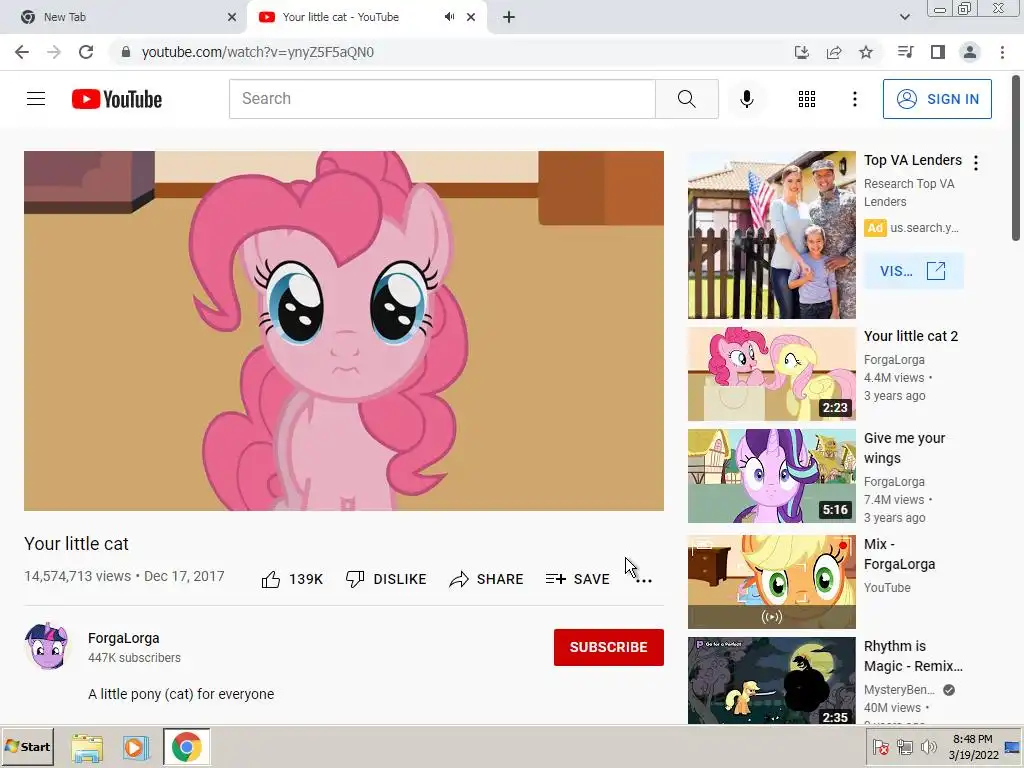1024x768 pixels.
Task: Play the Give me your wings thumbnail
Action: pos(771,476)
